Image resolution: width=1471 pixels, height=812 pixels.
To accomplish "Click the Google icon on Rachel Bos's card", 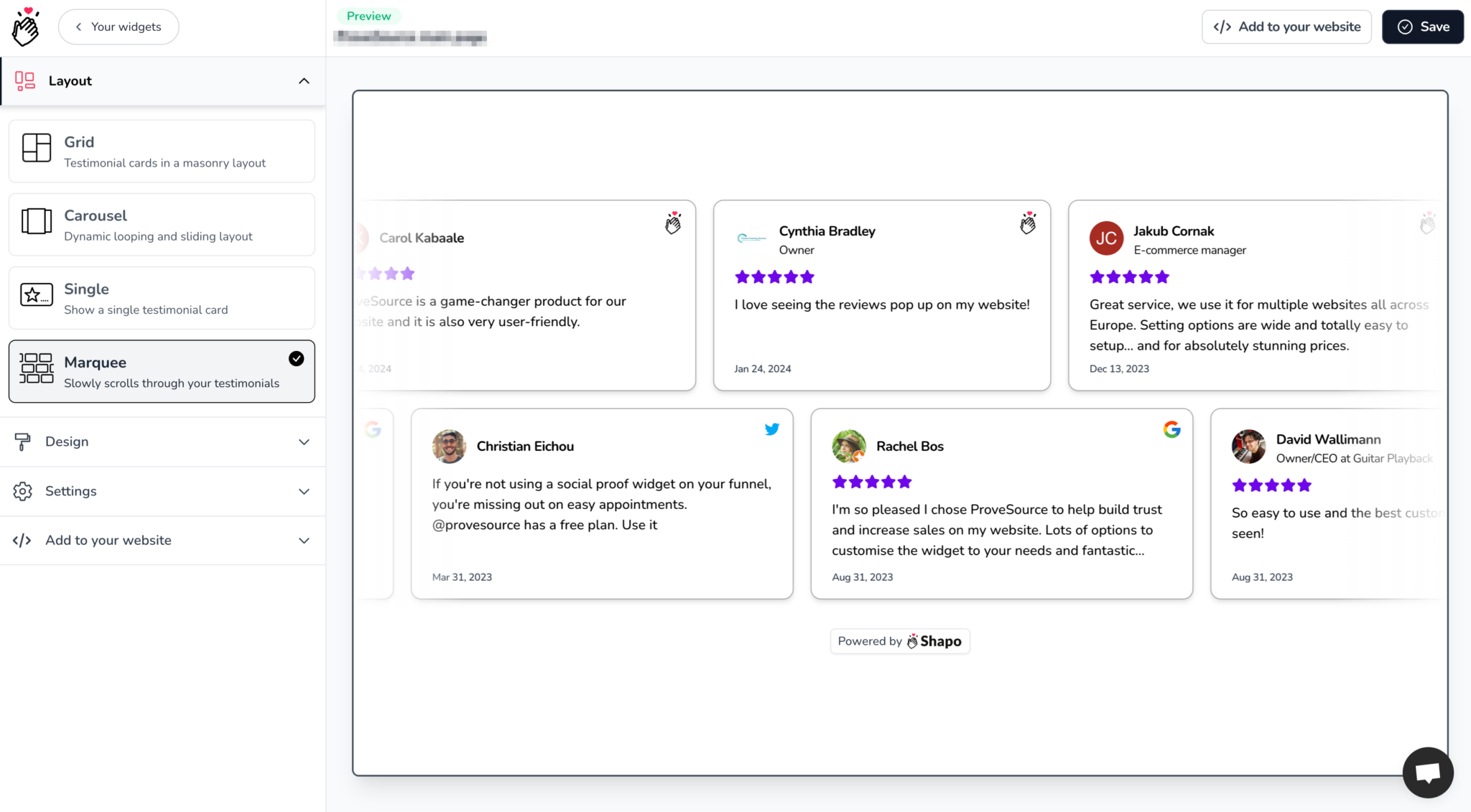I will (x=1171, y=429).
